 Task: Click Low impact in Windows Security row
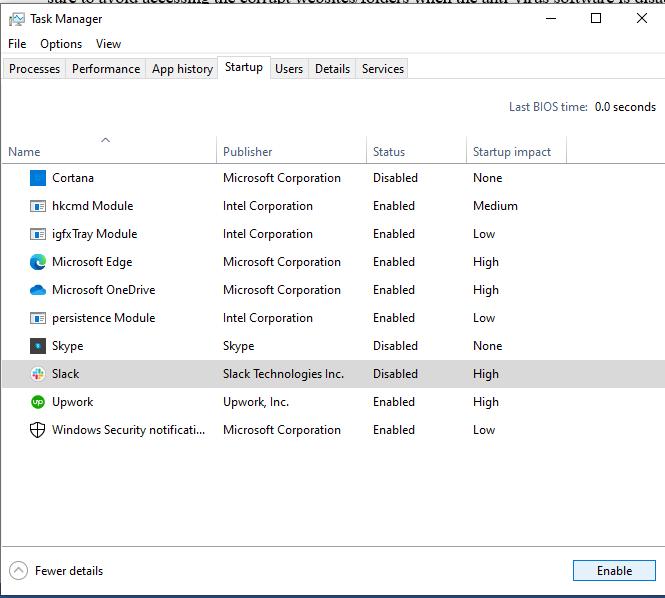point(484,430)
